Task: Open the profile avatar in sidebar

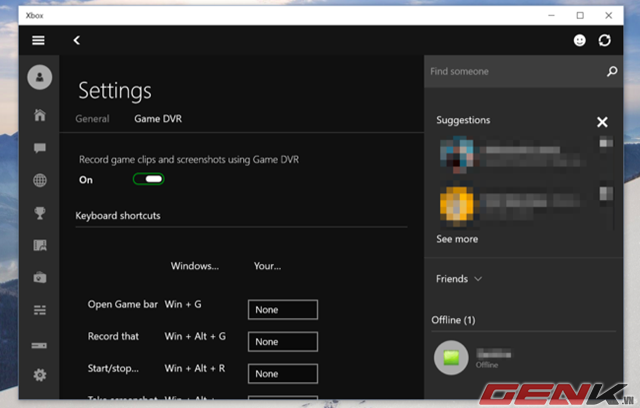Action: click(x=39, y=76)
